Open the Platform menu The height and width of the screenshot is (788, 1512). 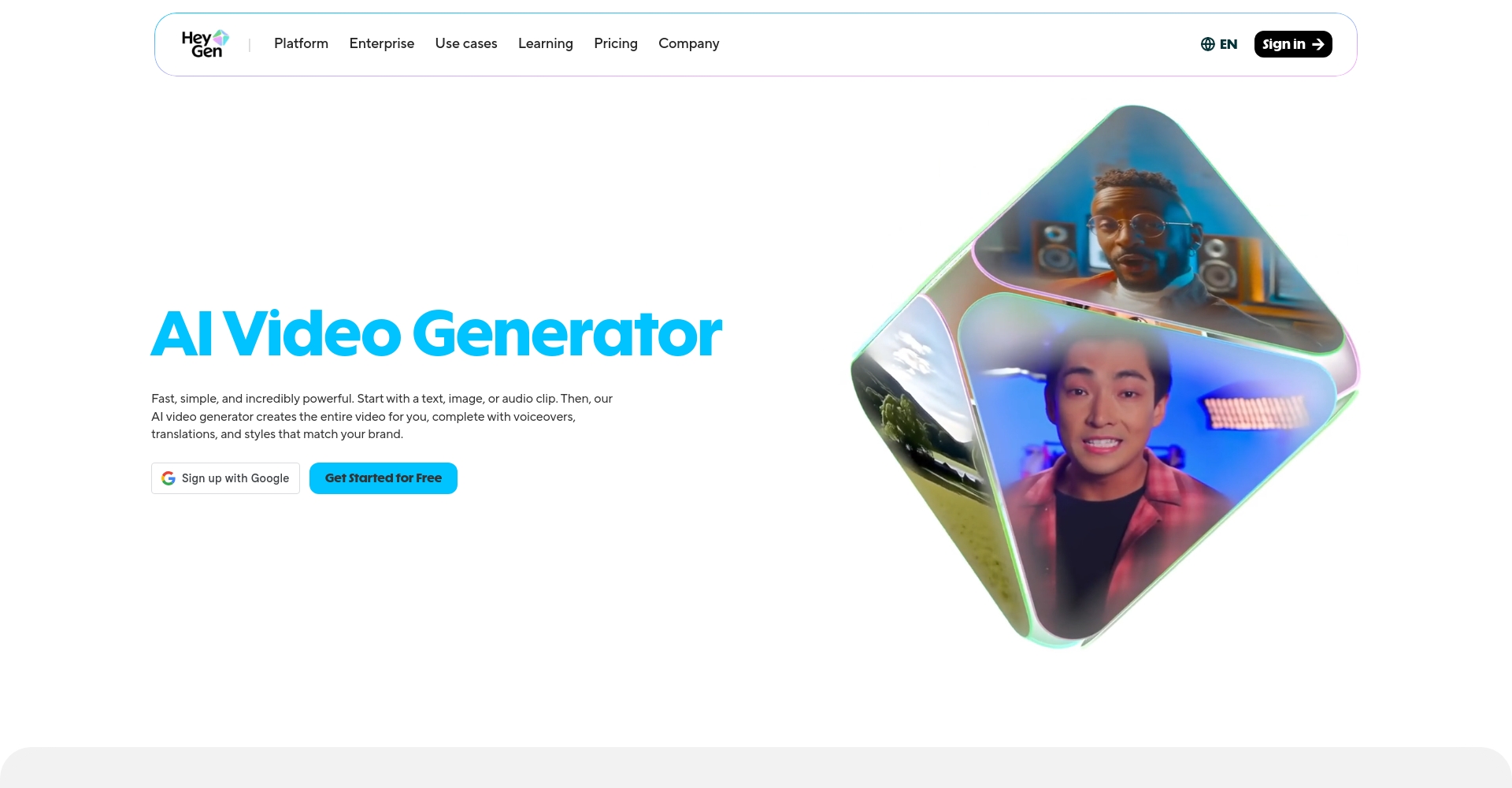coord(301,43)
